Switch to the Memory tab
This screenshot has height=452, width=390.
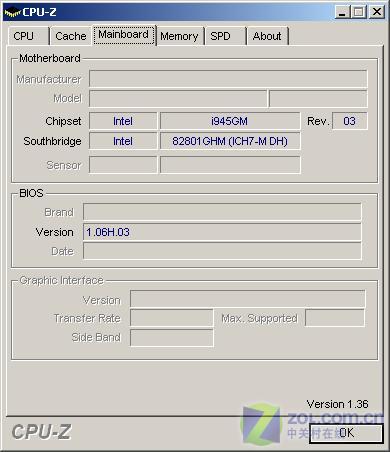click(x=179, y=36)
